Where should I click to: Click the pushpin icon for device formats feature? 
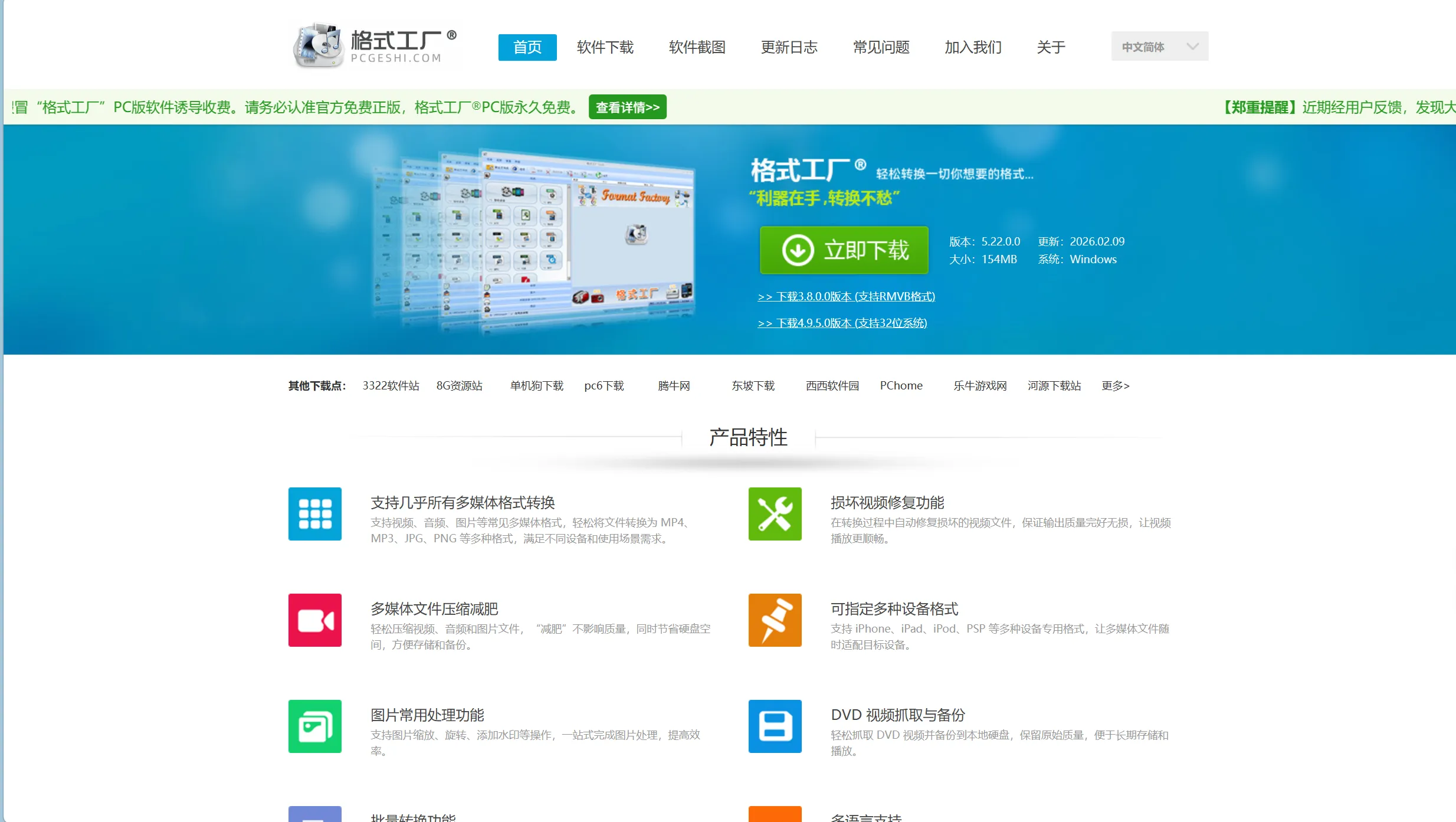point(775,620)
